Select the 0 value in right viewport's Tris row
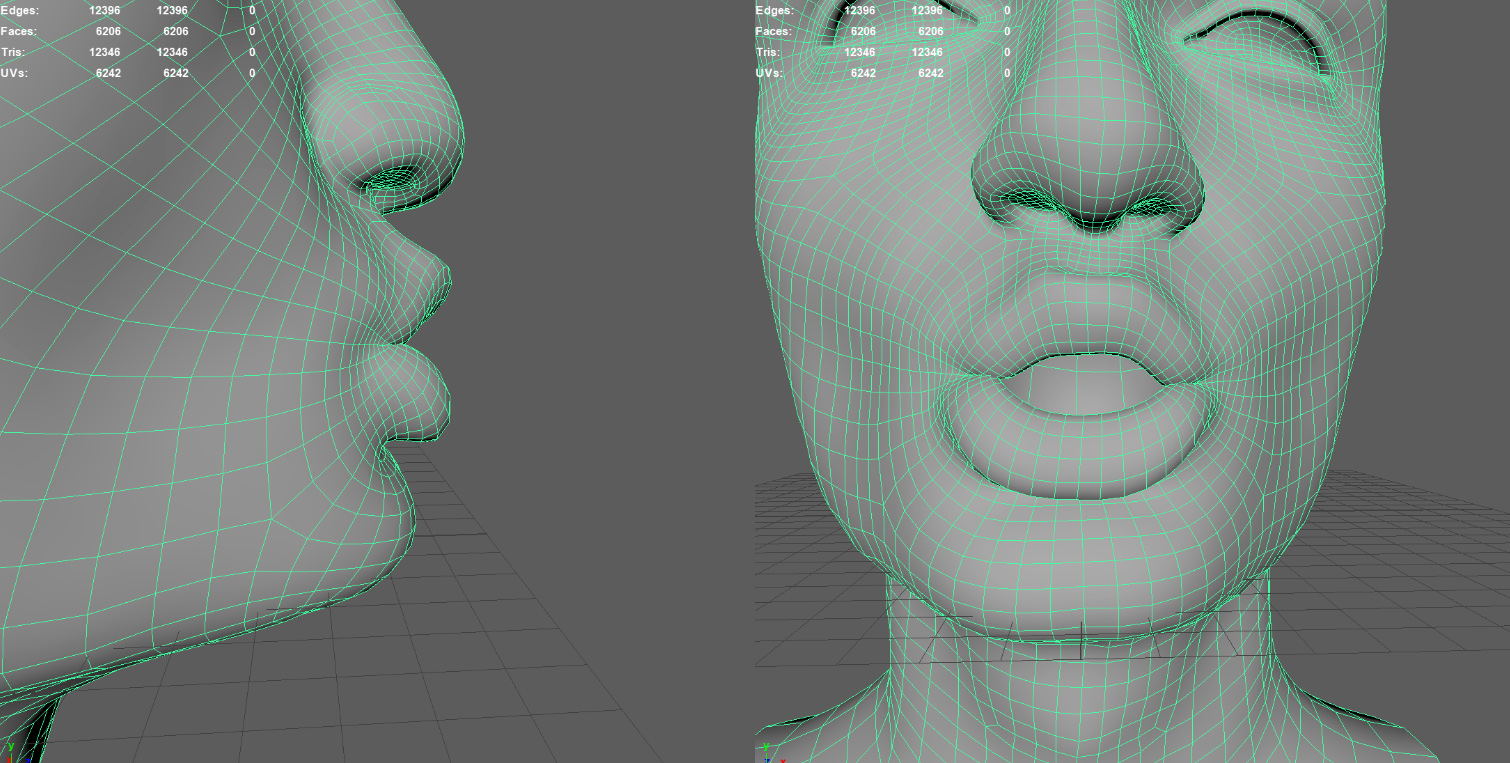 click(x=1007, y=52)
